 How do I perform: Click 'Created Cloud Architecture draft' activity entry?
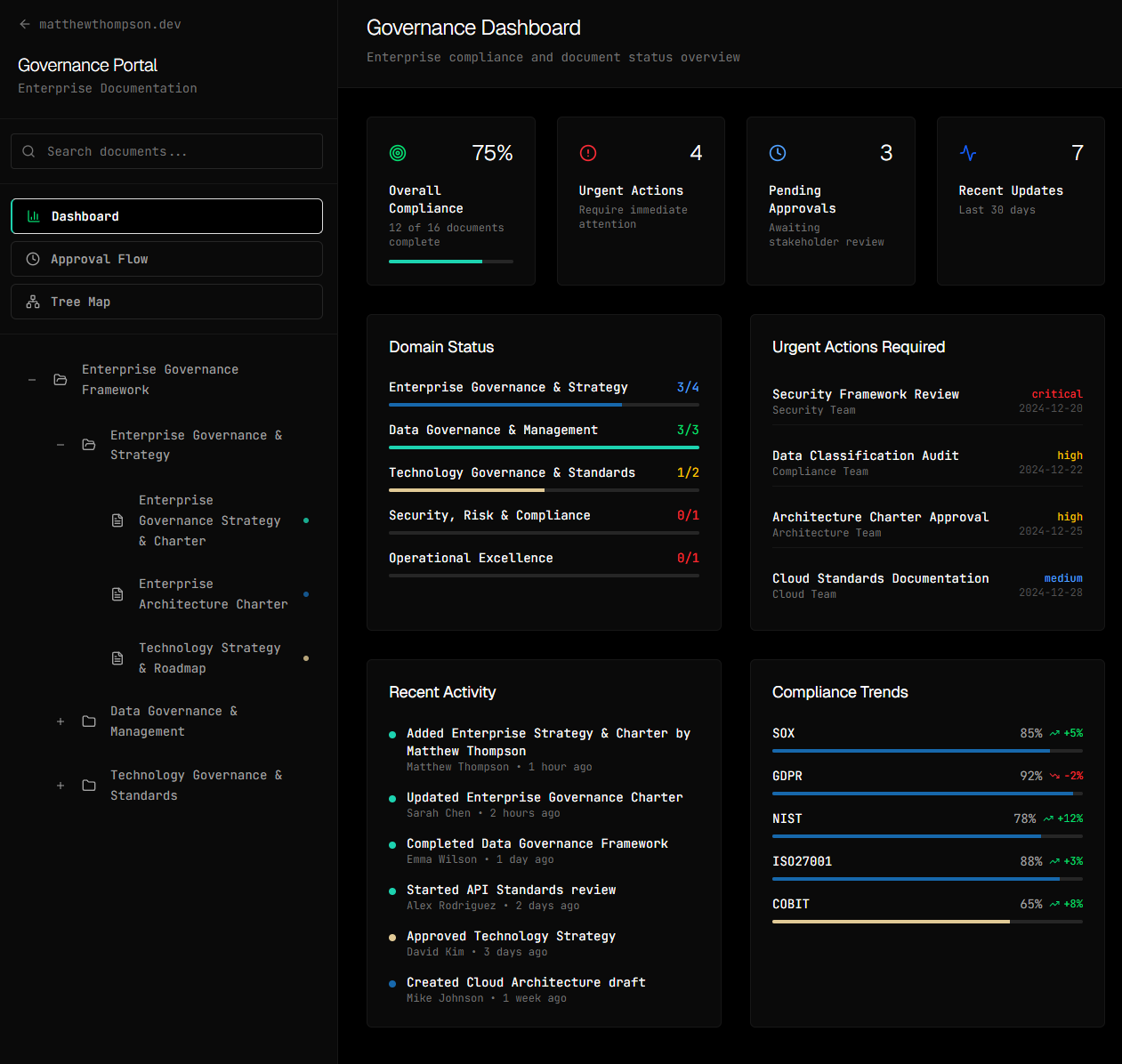tap(544, 989)
